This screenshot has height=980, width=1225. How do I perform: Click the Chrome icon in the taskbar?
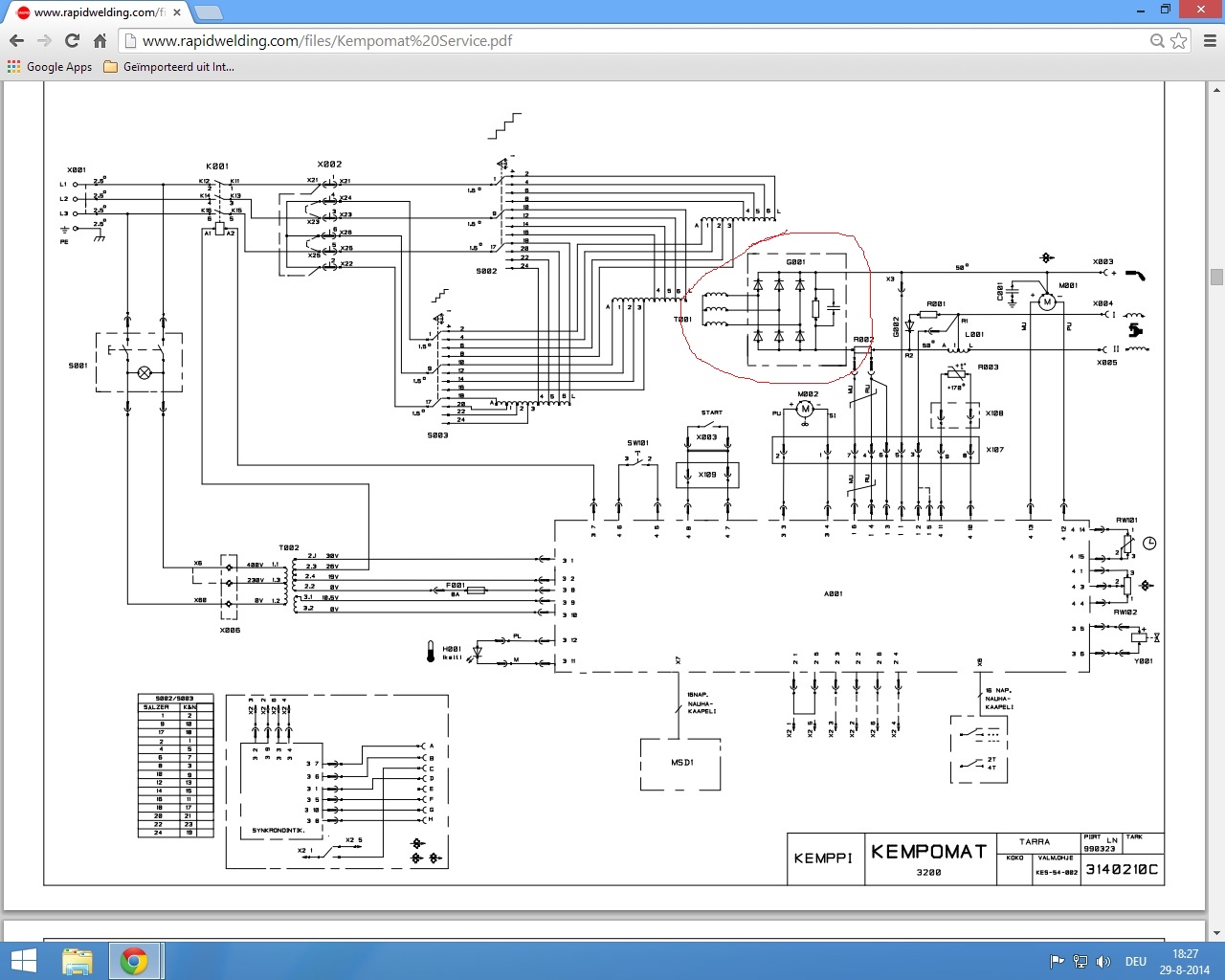(x=134, y=961)
